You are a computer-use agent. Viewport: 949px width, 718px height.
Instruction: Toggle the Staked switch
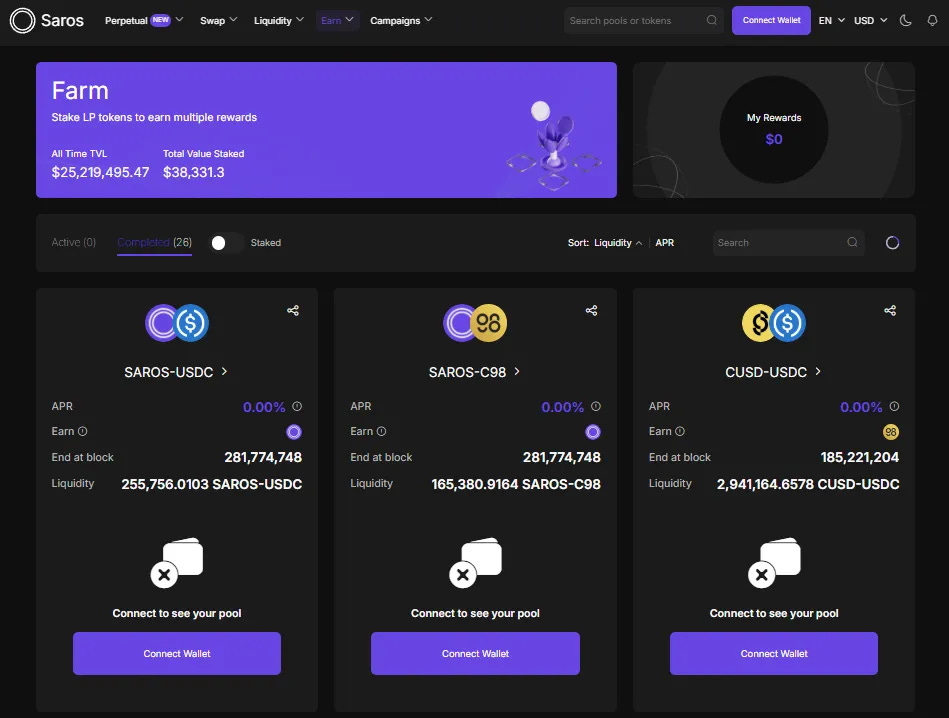[x=226, y=243]
